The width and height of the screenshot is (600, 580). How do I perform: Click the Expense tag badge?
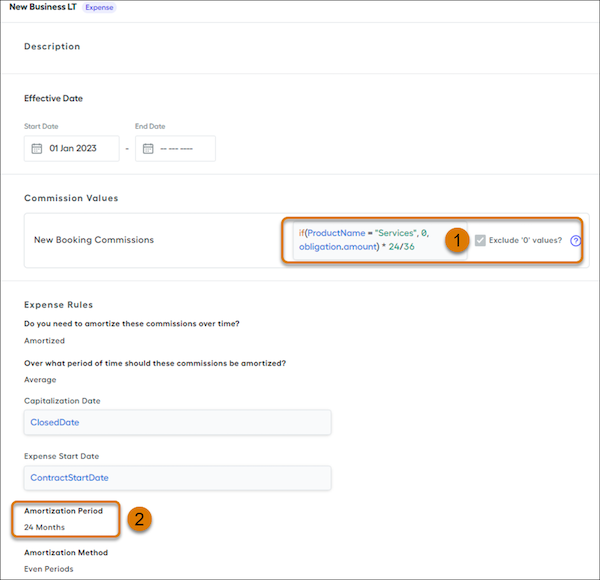click(x=99, y=7)
